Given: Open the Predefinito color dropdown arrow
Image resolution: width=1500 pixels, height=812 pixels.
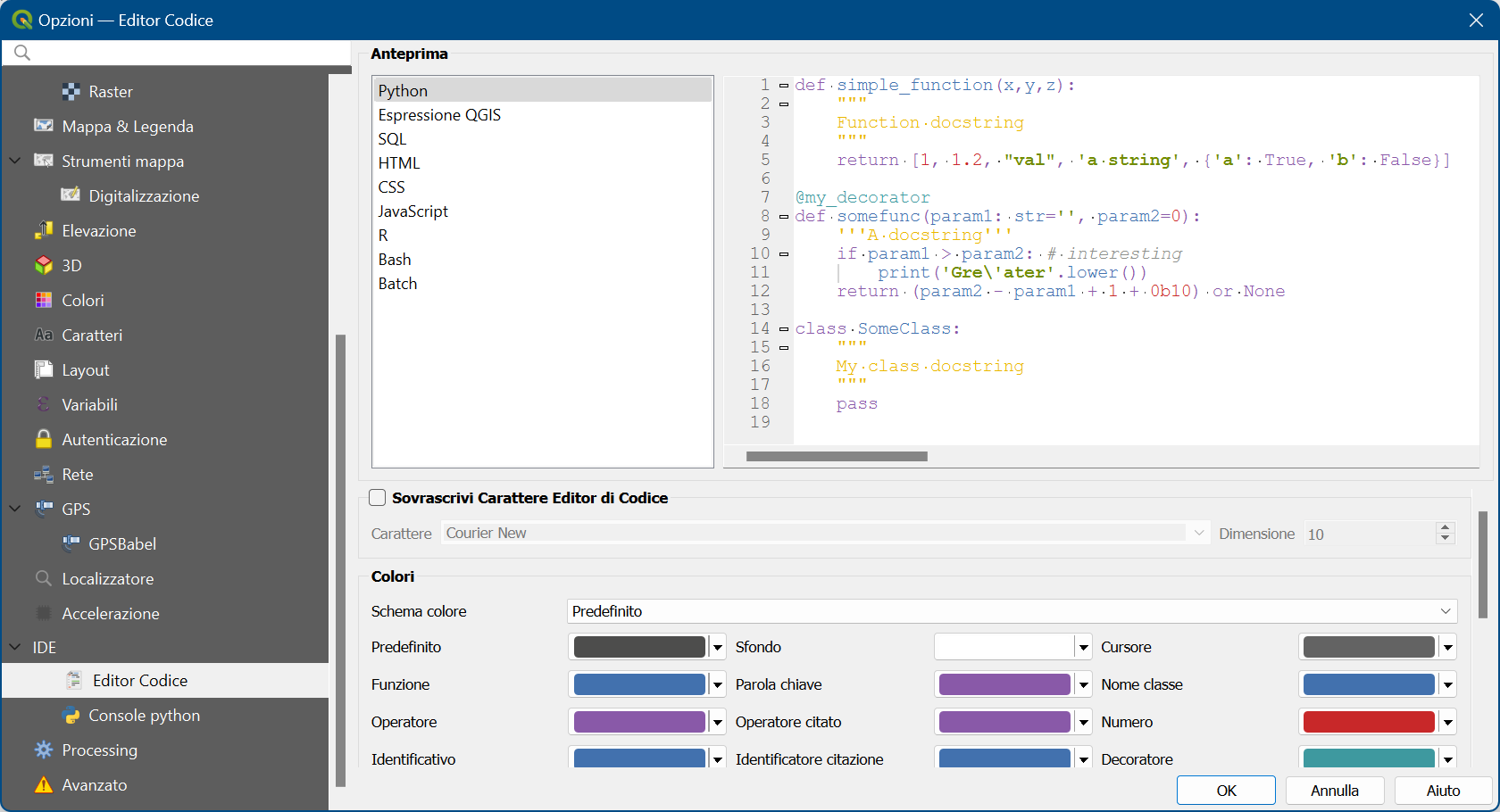Looking at the screenshot, I should point(718,647).
